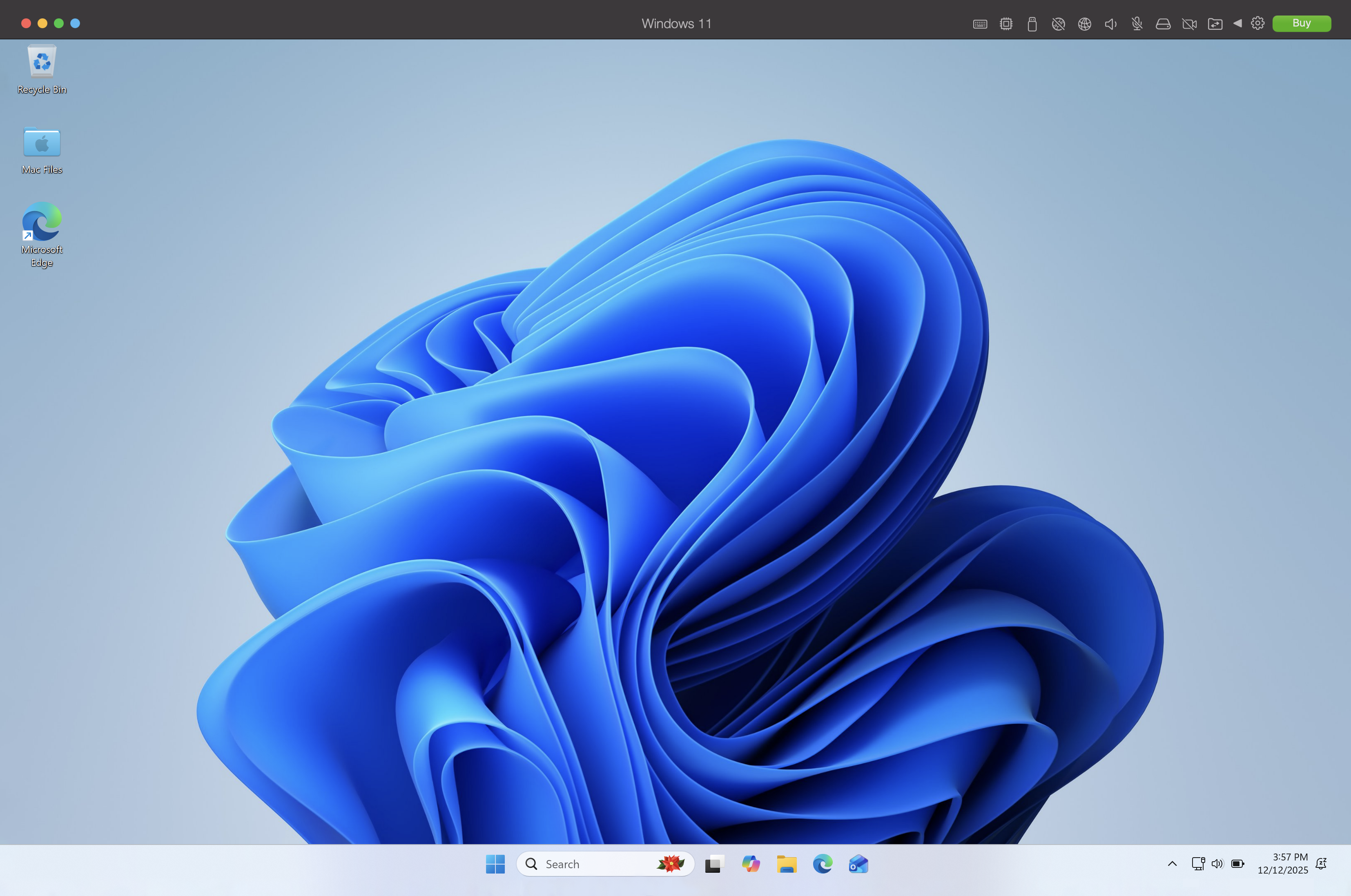1351x896 pixels.
Task: Open the USB devices menu in Parallels toolbar
Action: (1032, 23)
